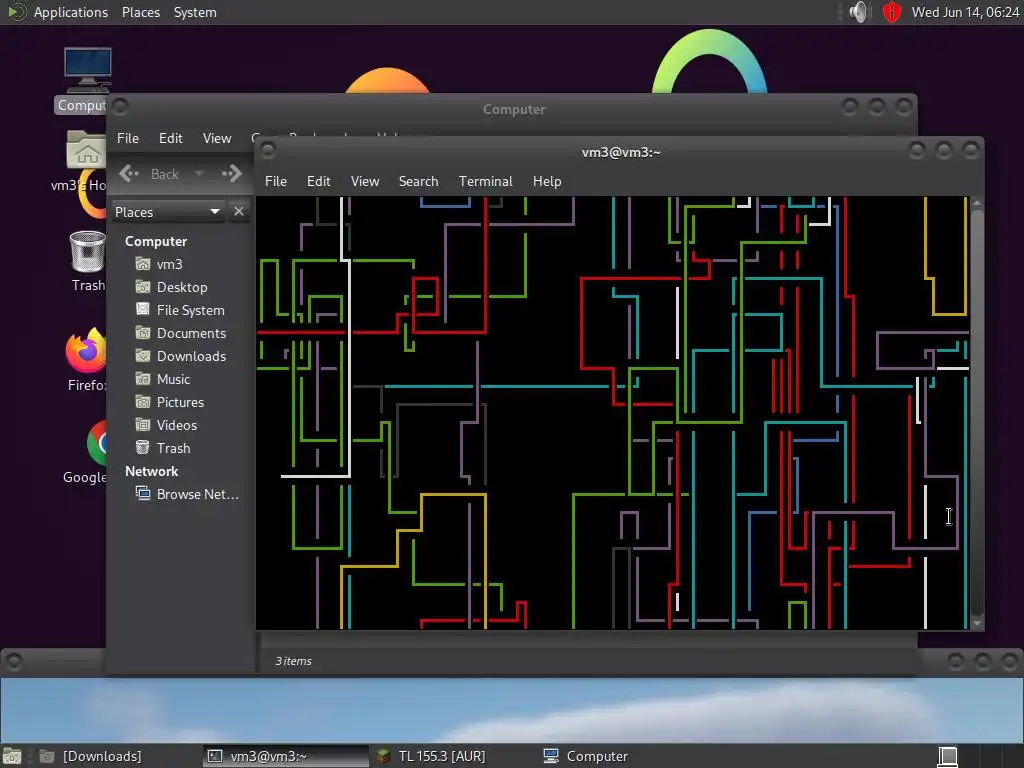
Task: Select Pictures in the Places list
Action: pos(180,402)
